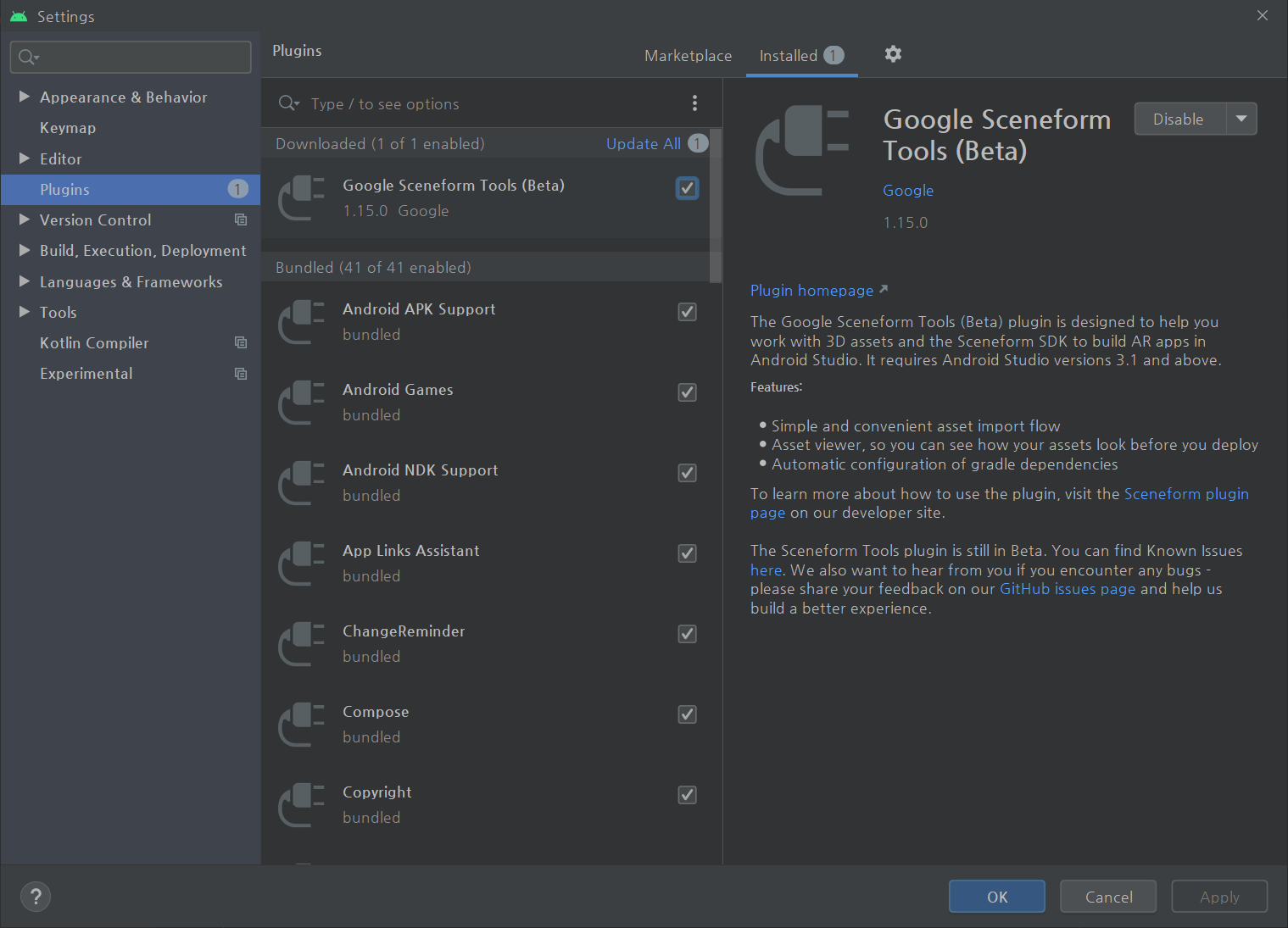Open plugin settings gear menu

[893, 54]
